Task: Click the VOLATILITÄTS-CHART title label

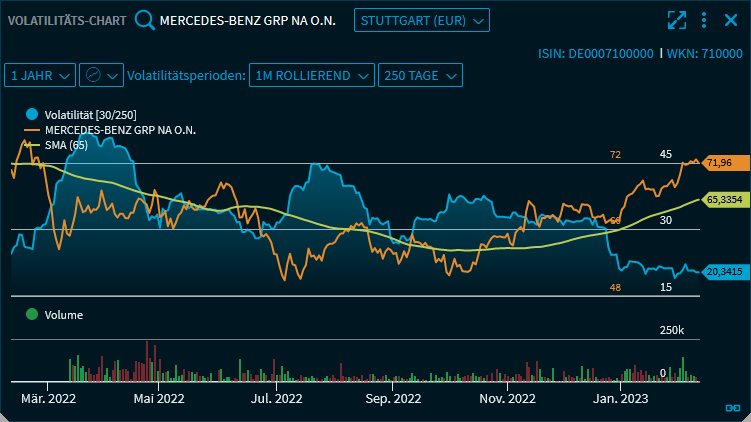Action: coord(67,21)
